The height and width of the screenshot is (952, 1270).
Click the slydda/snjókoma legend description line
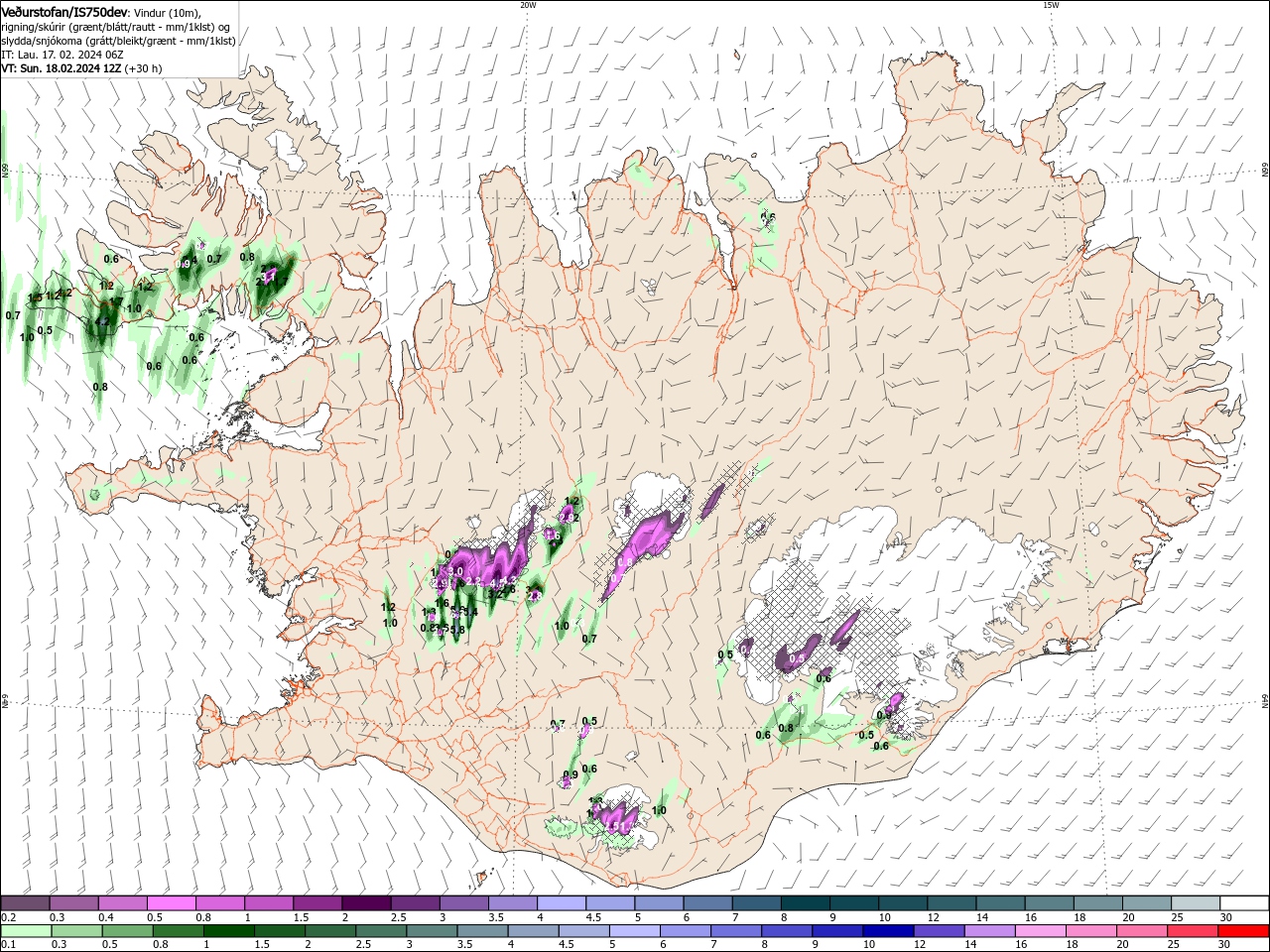[118, 41]
